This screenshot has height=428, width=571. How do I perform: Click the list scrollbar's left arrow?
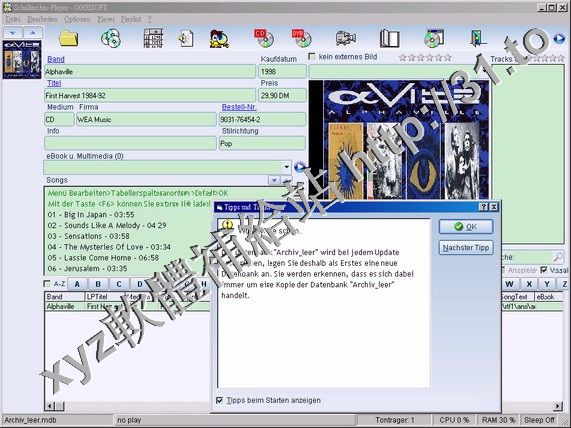[x=51, y=406]
